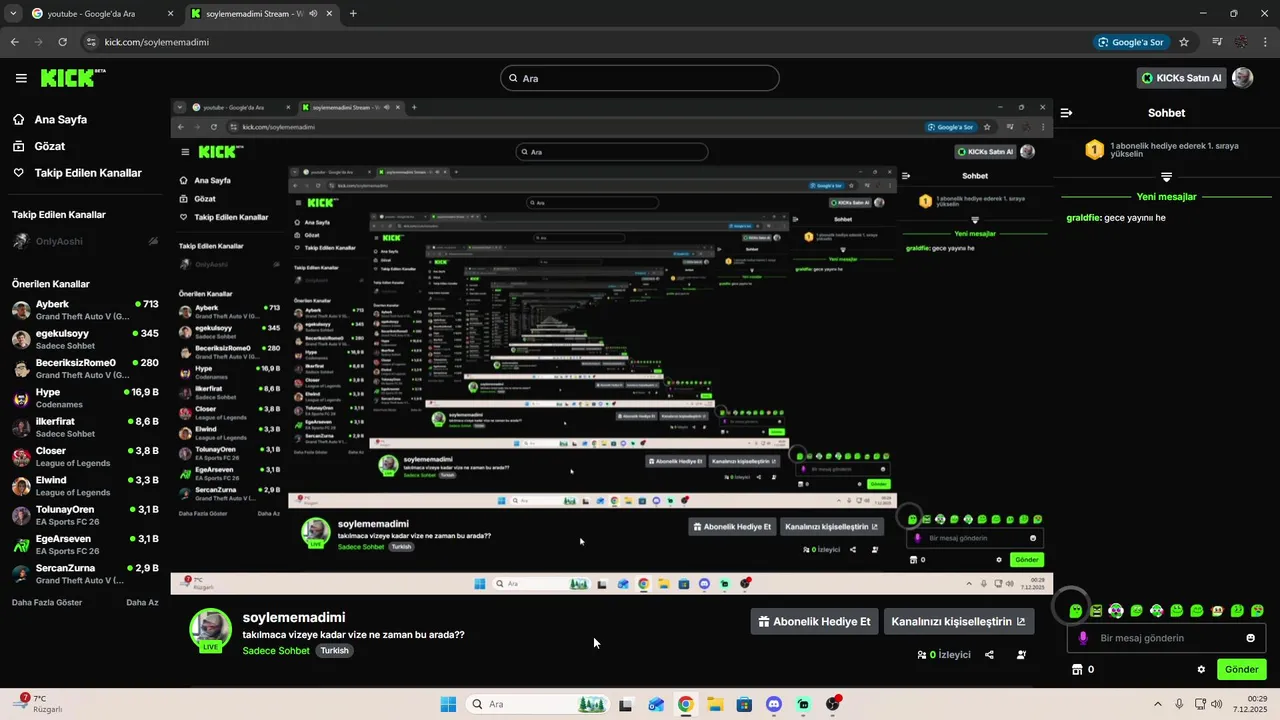The height and width of the screenshot is (720, 1280).
Task: Insert the angry square emote
Action: click(1096, 611)
